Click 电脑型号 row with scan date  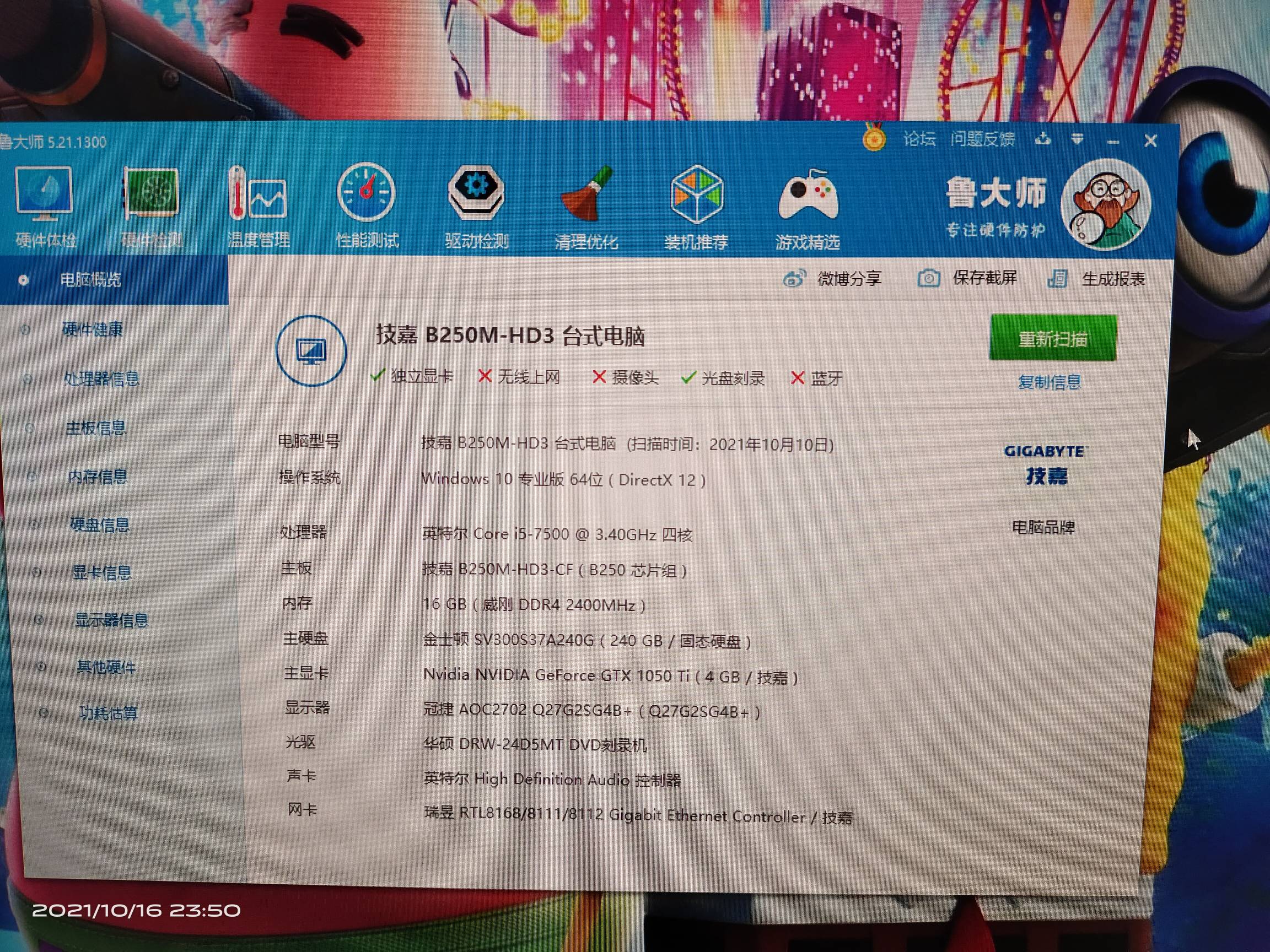tap(556, 443)
